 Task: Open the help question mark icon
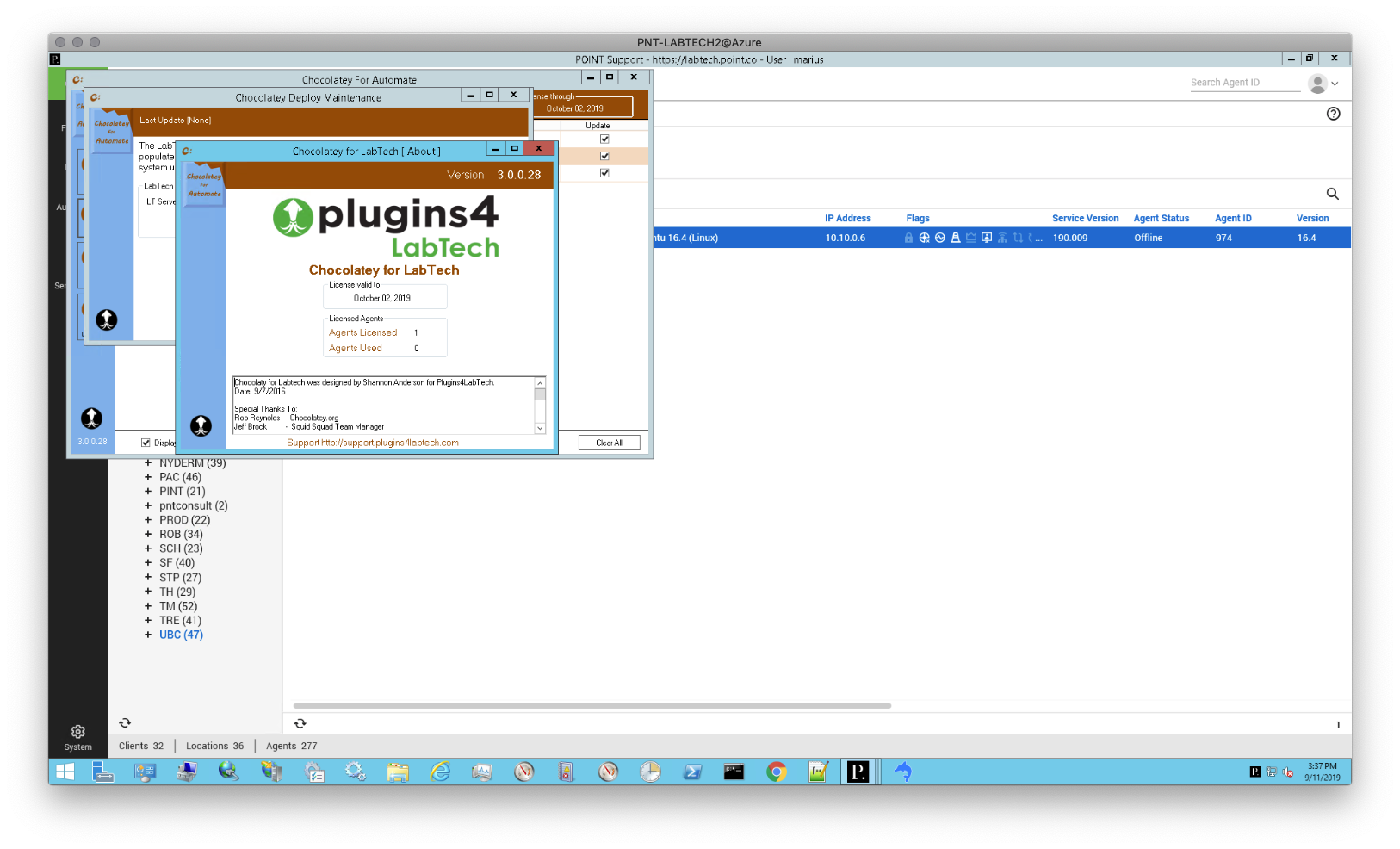coord(1334,113)
